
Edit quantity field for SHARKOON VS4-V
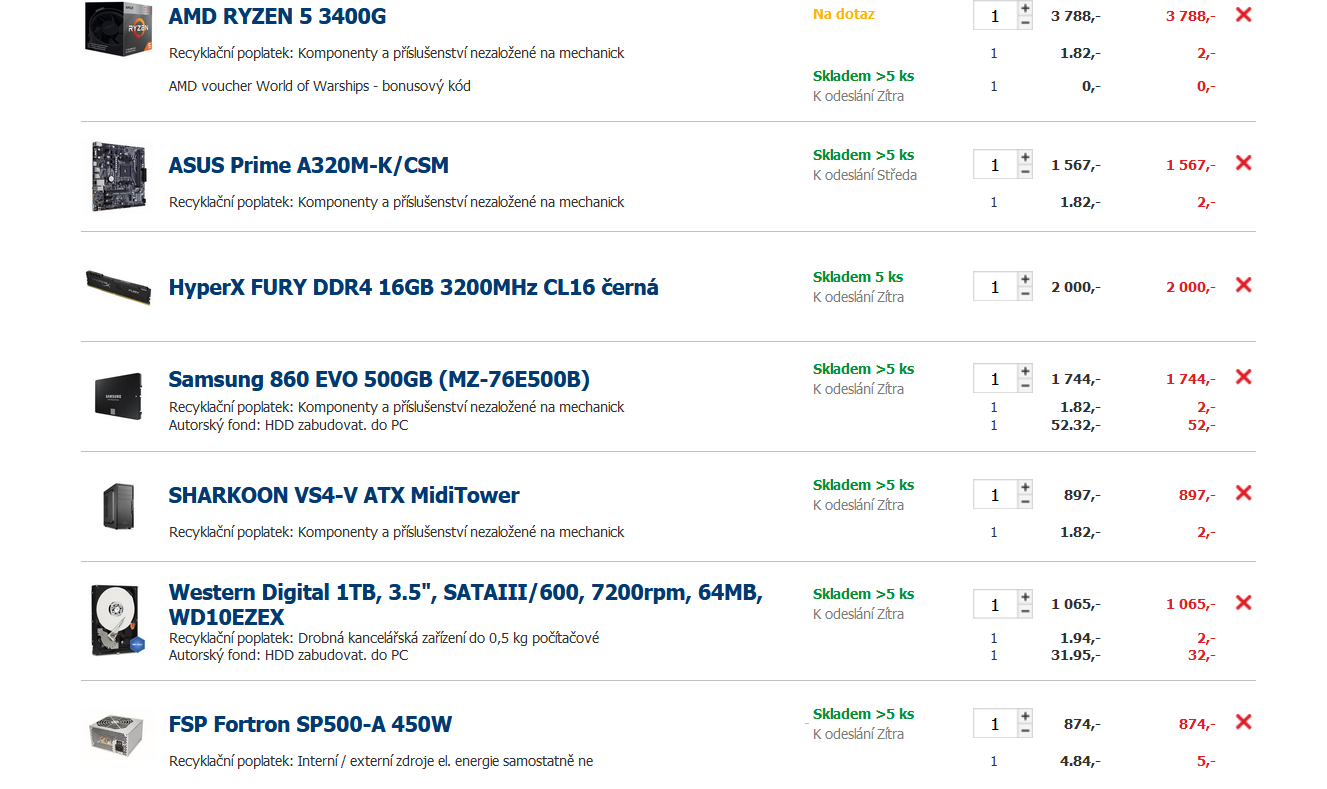tap(995, 495)
